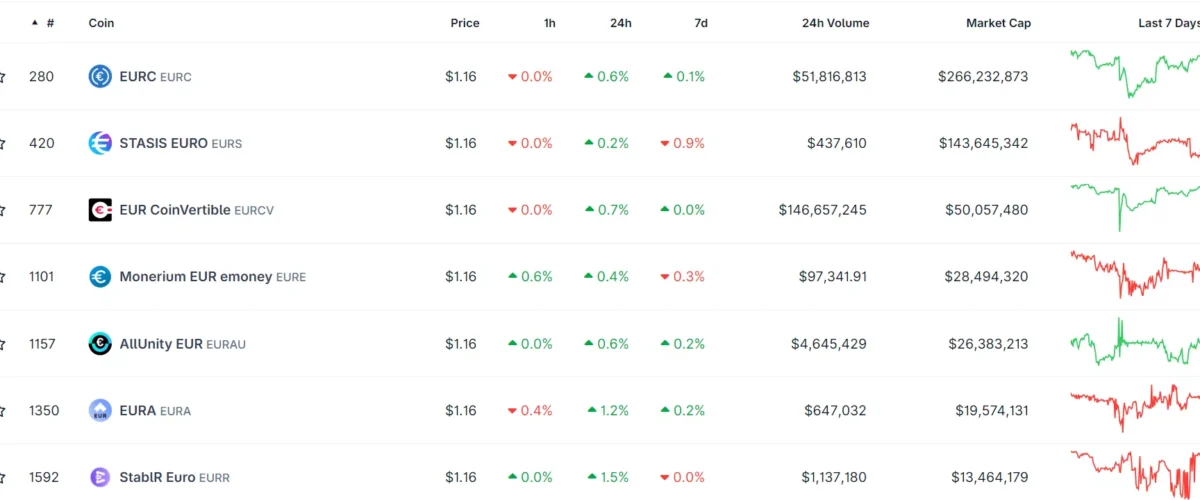Sort by the 7d change header
1200x500 pixels.
click(x=700, y=23)
